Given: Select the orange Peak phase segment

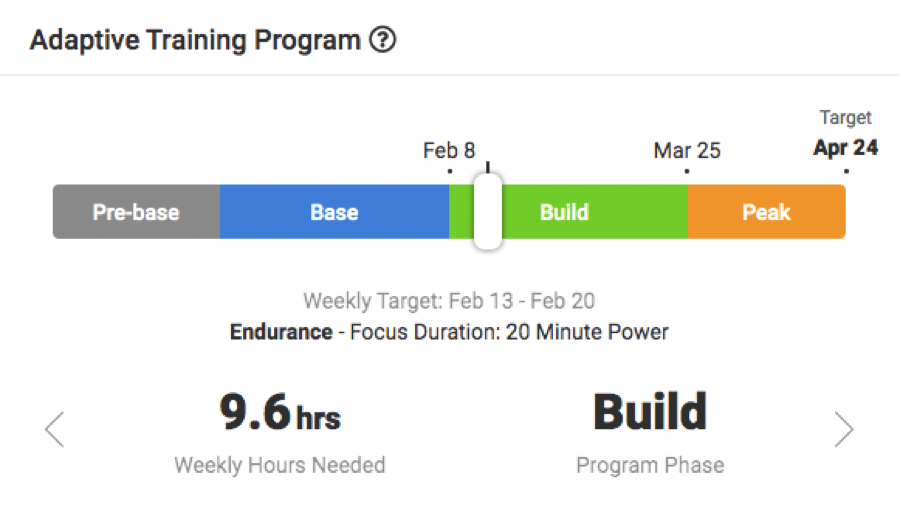Looking at the screenshot, I should click(767, 212).
